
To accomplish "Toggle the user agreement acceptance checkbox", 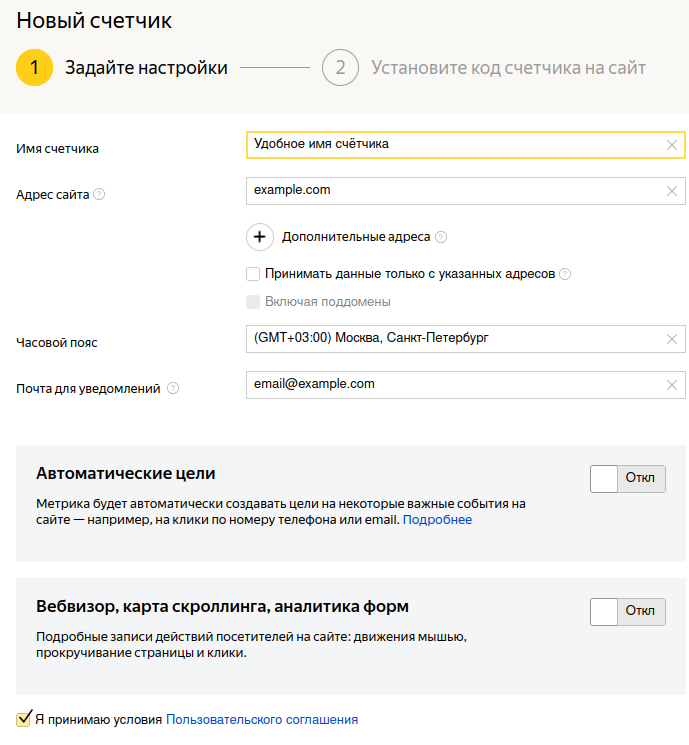I will point(24,718).
